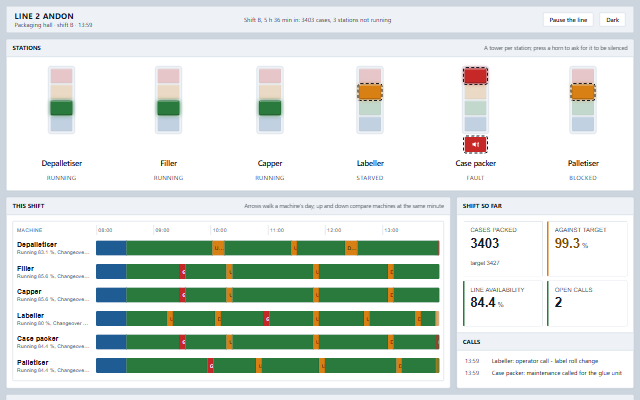640x400 pixels.
Task: Click the dim green lamp on Palletiser tower
Action: coord(583,108)
